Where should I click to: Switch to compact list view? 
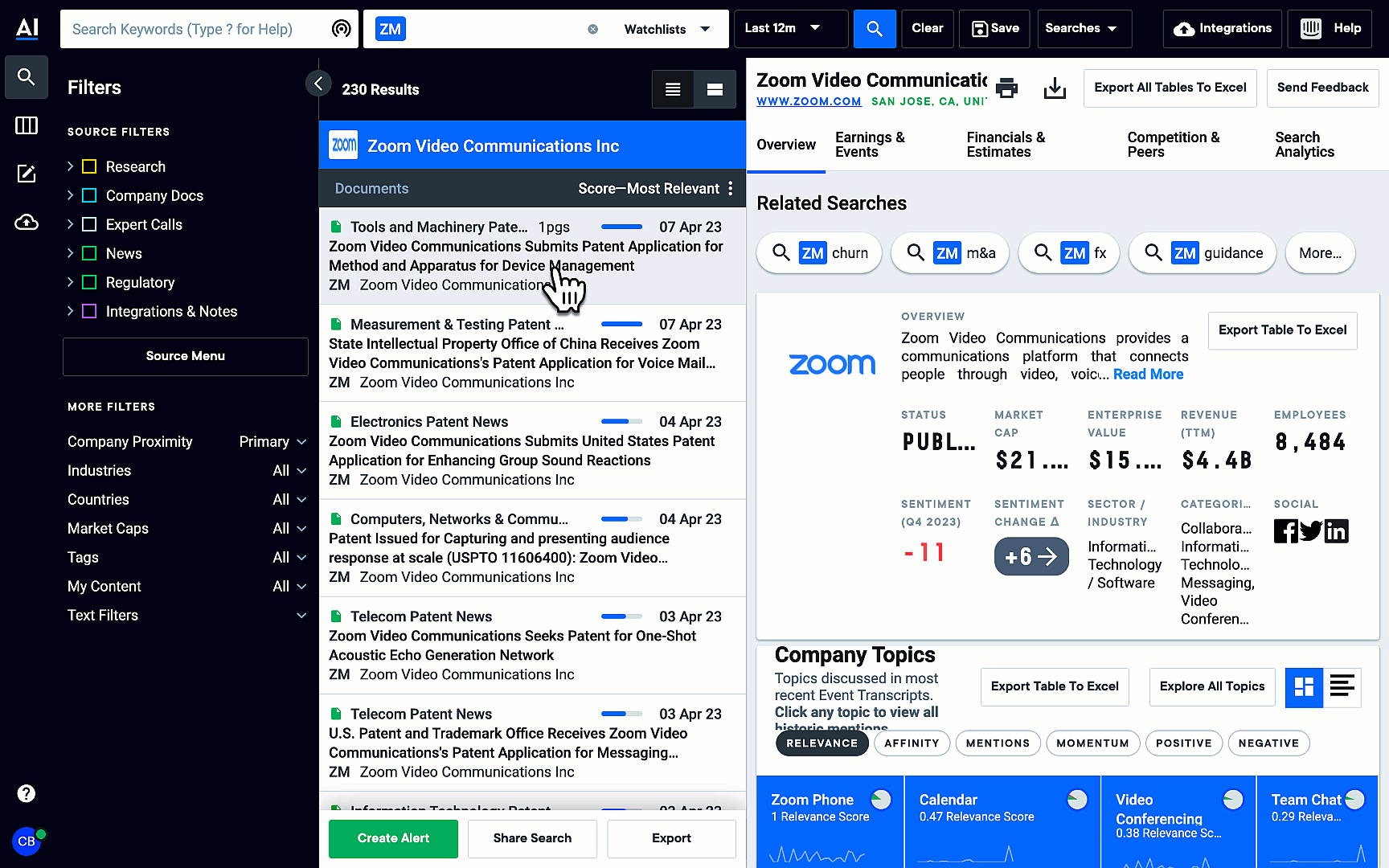click(x=673, y=89)
